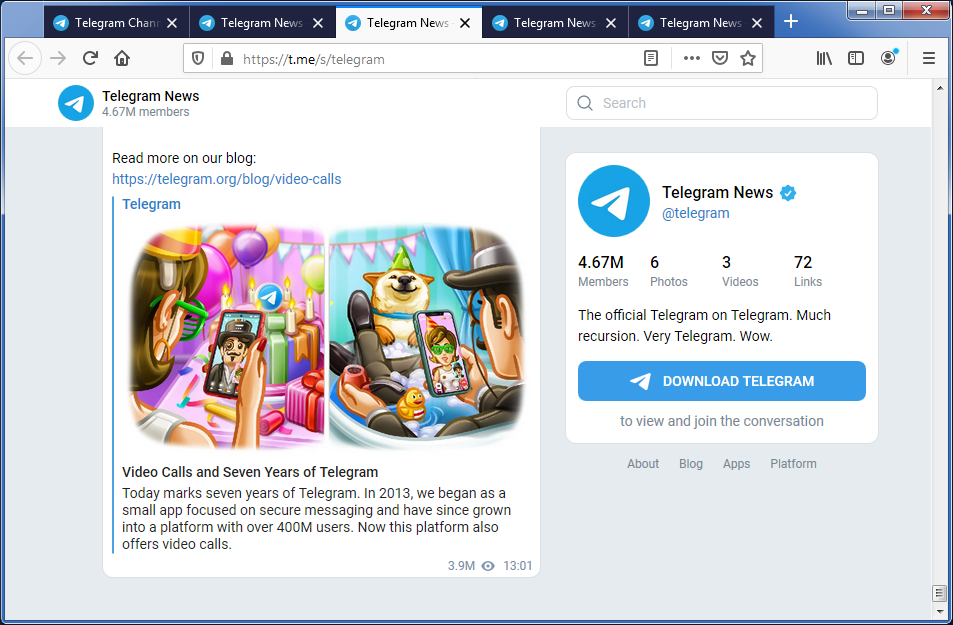Click the views eye icon on post
This screenshot has width=953, height=625.
(488, 566)
